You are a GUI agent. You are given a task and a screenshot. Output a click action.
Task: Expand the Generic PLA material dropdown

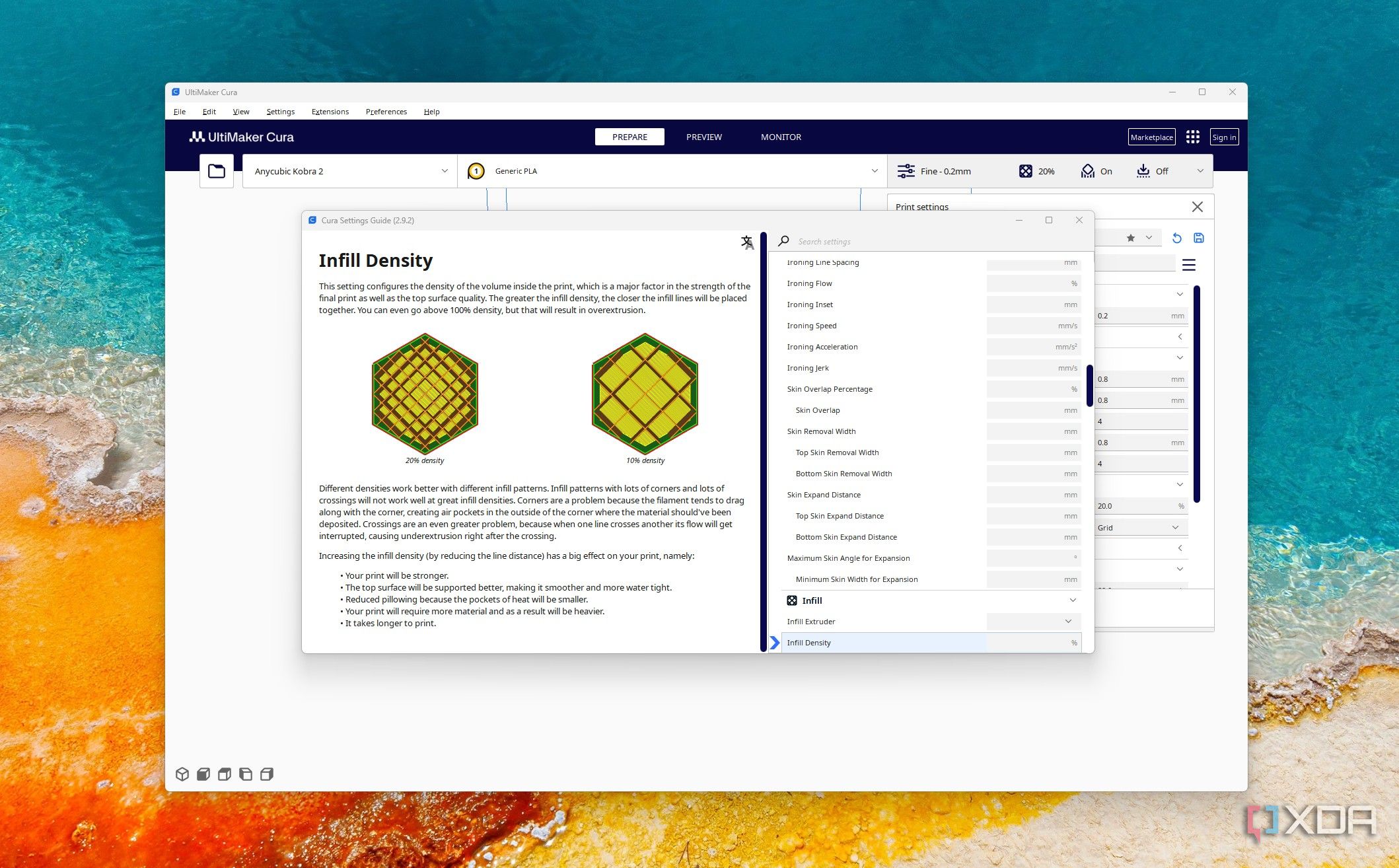(x=672, y=171)
